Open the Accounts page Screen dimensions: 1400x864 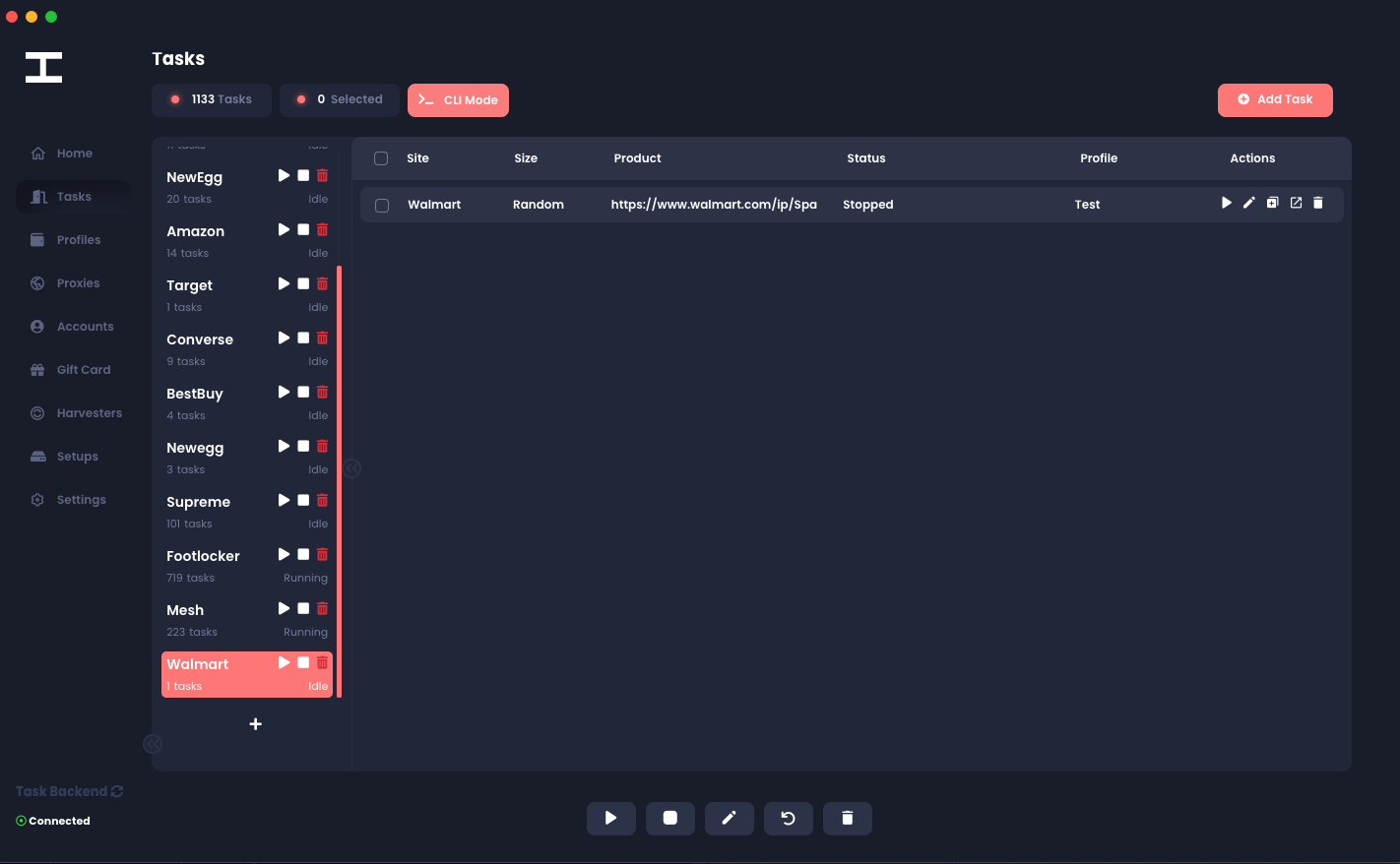coord(72,327)
